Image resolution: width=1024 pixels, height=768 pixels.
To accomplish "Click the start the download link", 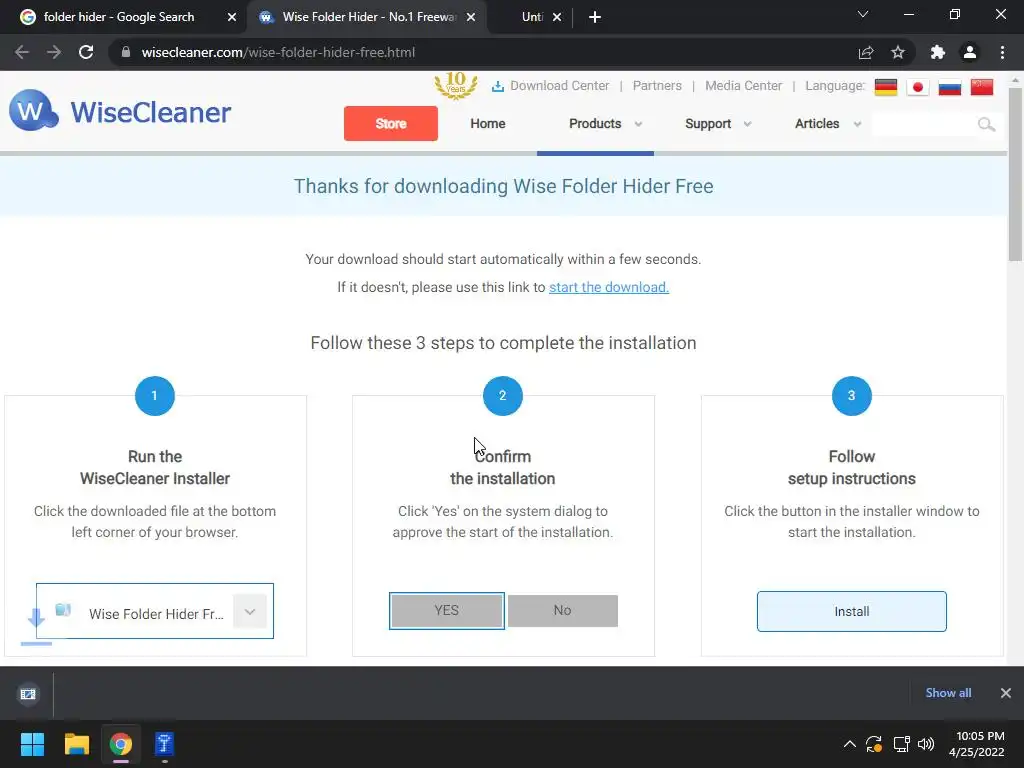I will point(609,287).
